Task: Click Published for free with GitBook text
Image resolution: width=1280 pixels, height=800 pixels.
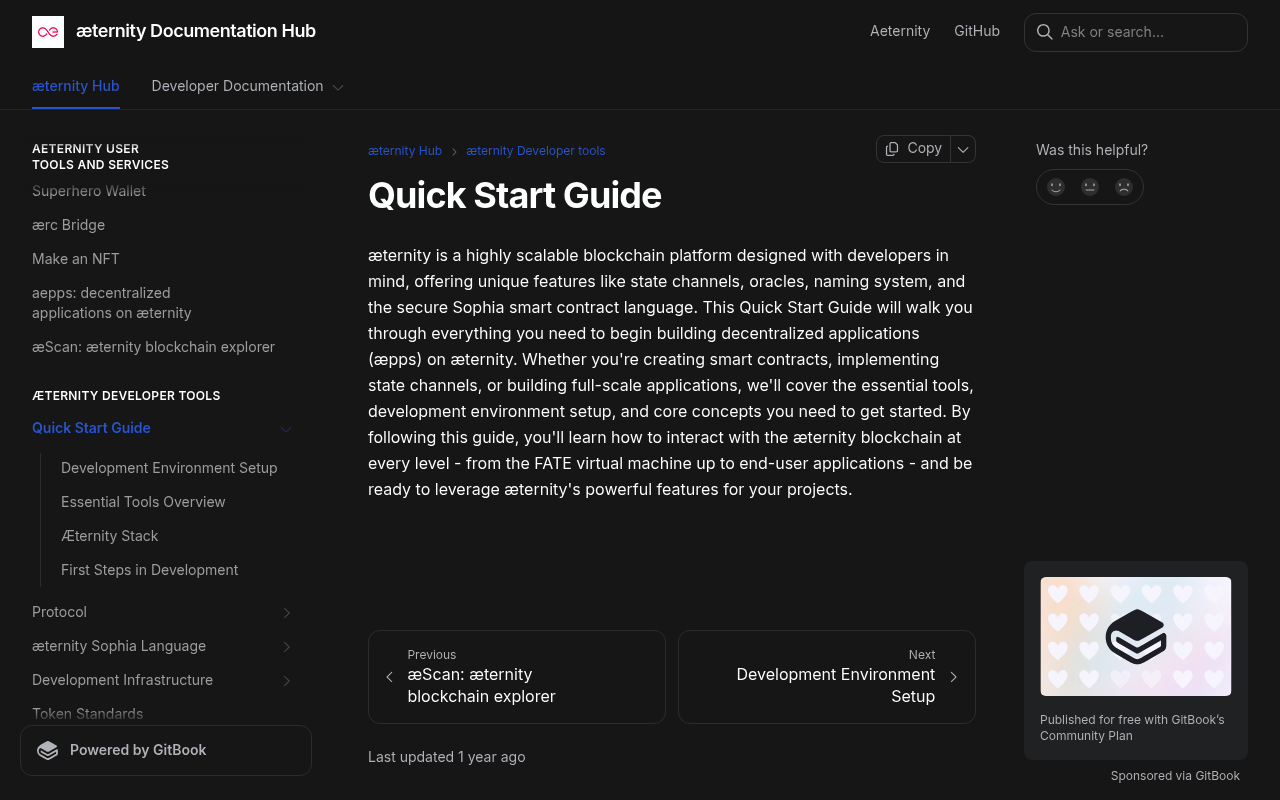Action: (1132, 727)
